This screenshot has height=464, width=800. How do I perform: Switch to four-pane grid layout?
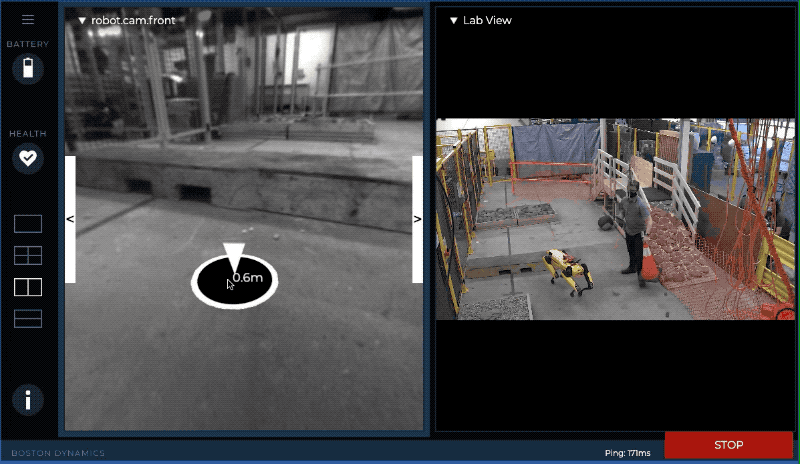coord(28,255)
